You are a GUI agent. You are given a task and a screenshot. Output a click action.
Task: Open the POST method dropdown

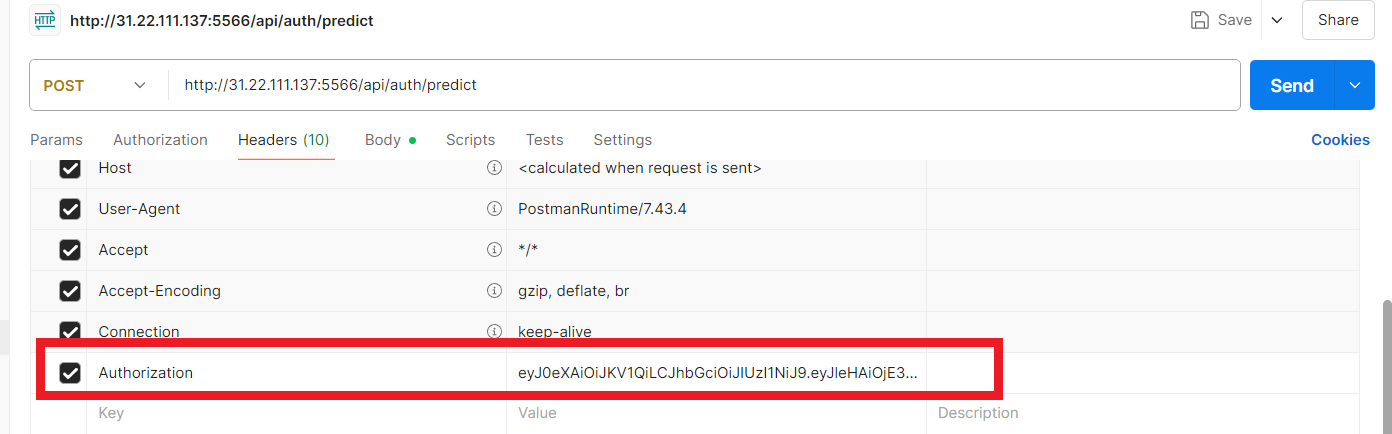[96, 86]
